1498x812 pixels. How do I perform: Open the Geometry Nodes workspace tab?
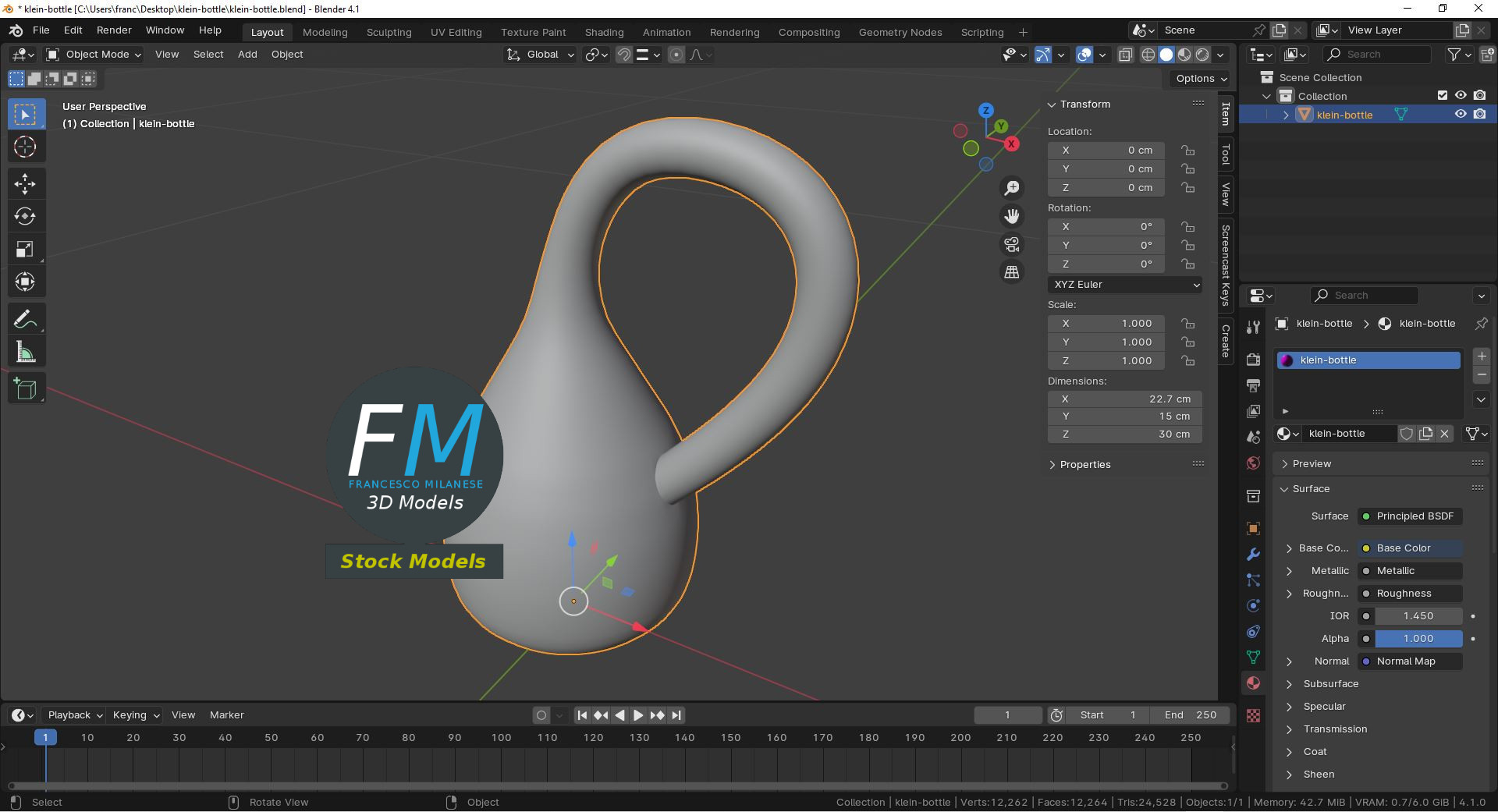click(x=900, y=33)
